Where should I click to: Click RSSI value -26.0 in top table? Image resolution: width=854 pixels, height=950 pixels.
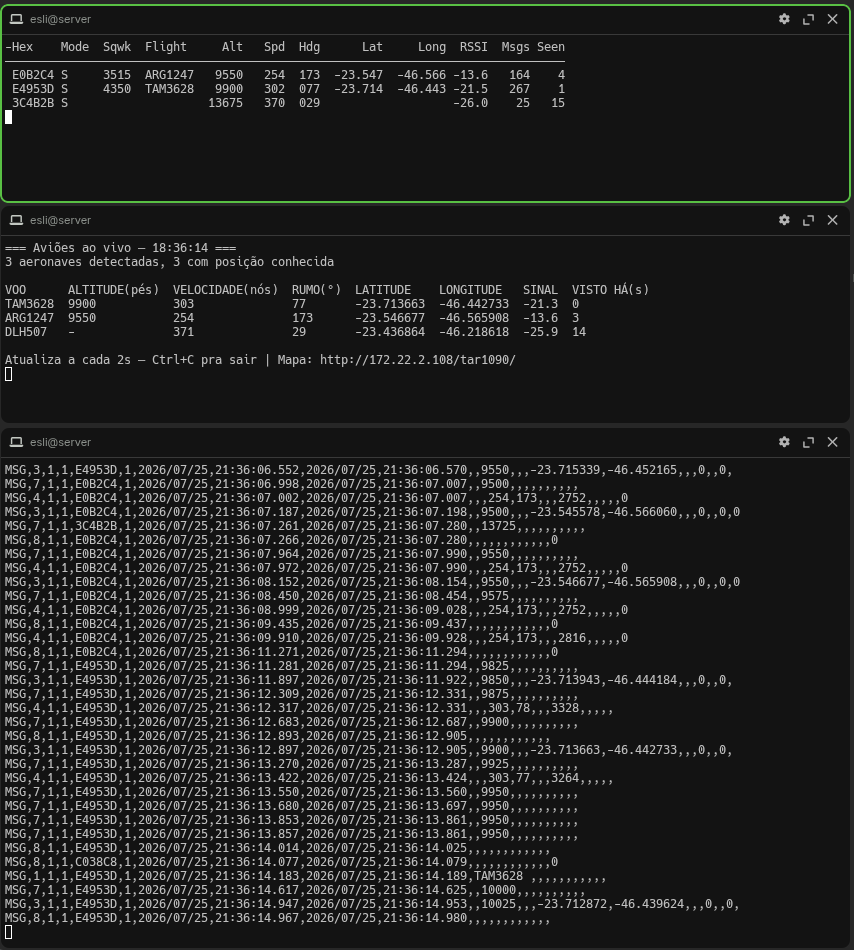coord(471,103)
